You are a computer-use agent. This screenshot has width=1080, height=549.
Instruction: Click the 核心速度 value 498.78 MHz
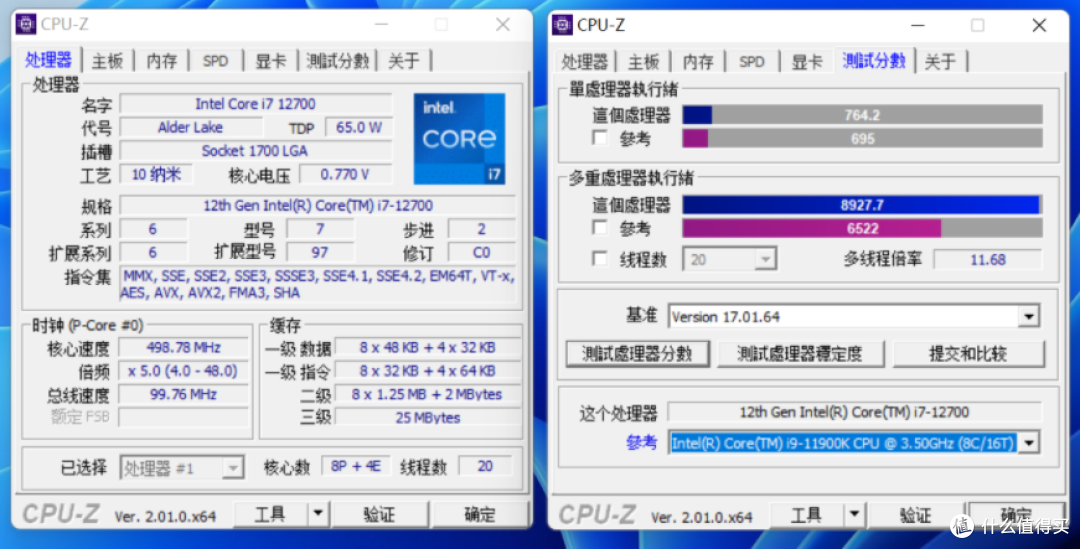pos(183,347)
